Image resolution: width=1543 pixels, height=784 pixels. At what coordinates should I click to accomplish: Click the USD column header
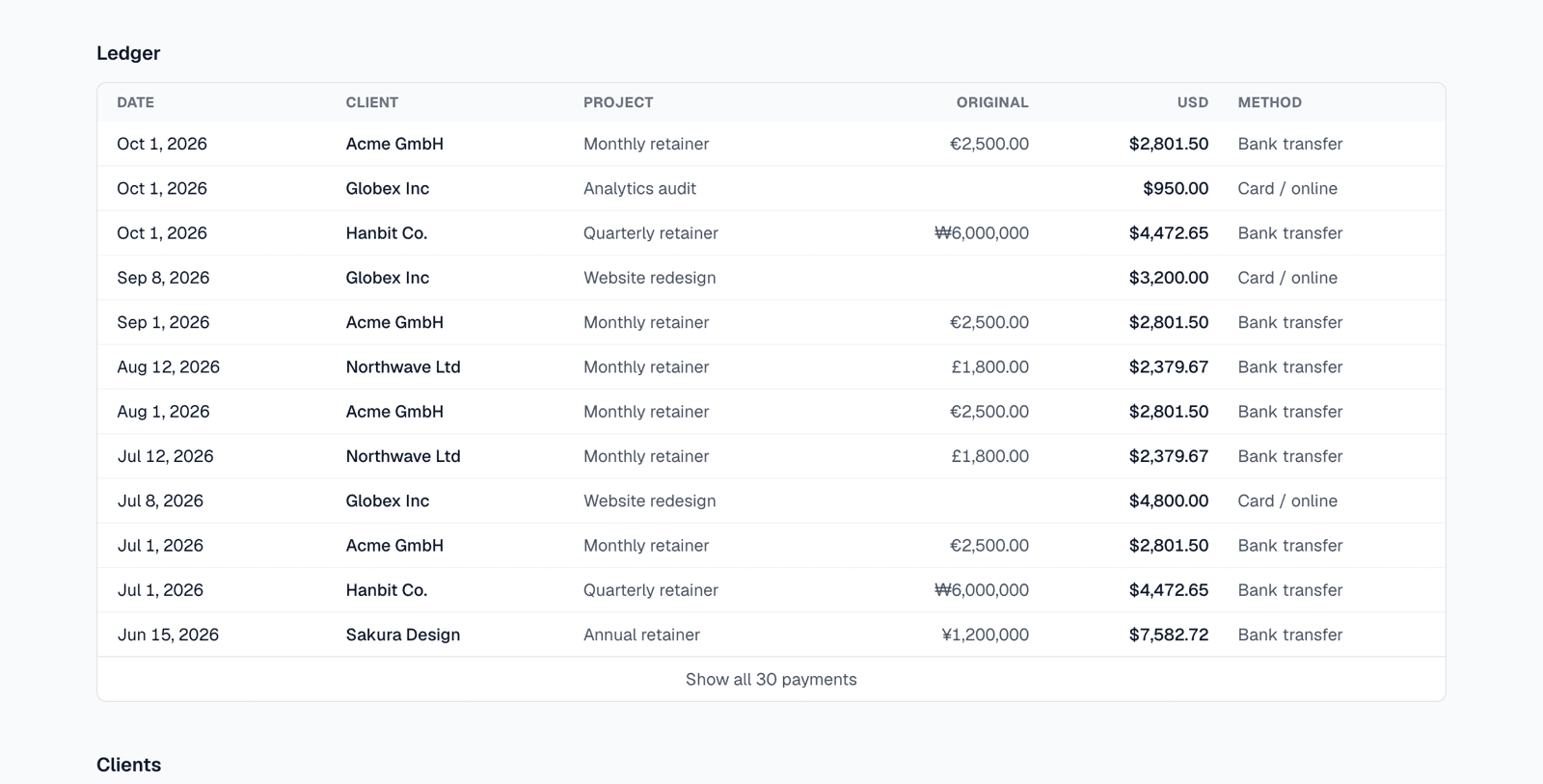1193,102
